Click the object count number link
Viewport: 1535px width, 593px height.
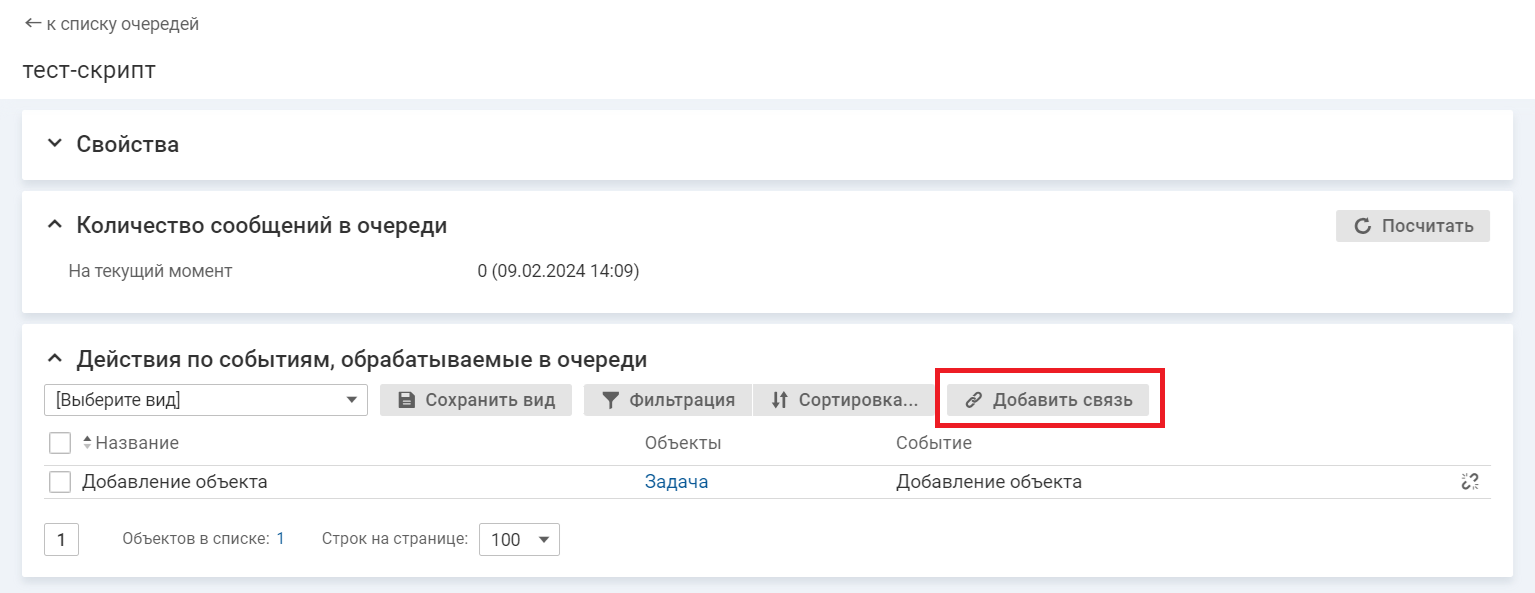point(280,539)
